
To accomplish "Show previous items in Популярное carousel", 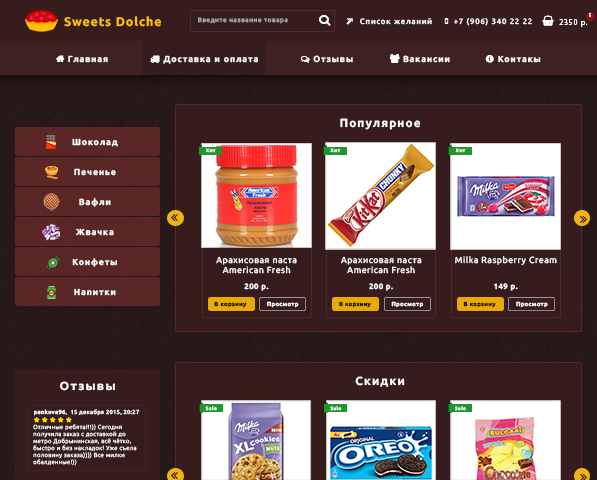I will click(x=175, y=218).
